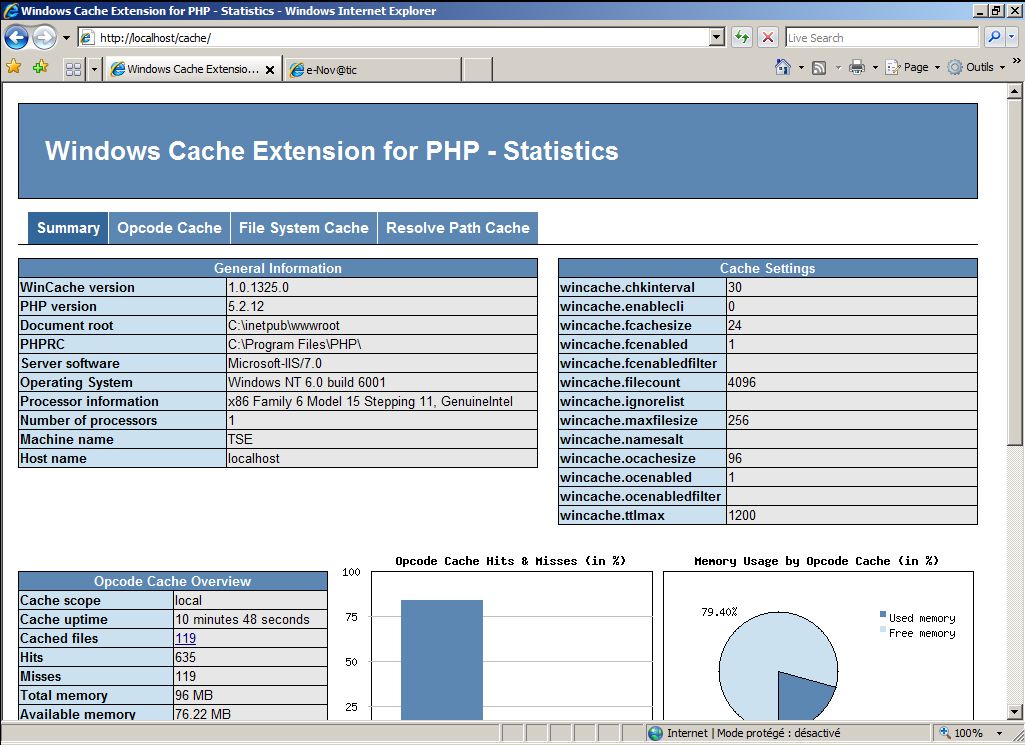This screenshot has width=1025, height=745.
Task: Click the Internet Explorer icon in title bar
Action: 11,10
